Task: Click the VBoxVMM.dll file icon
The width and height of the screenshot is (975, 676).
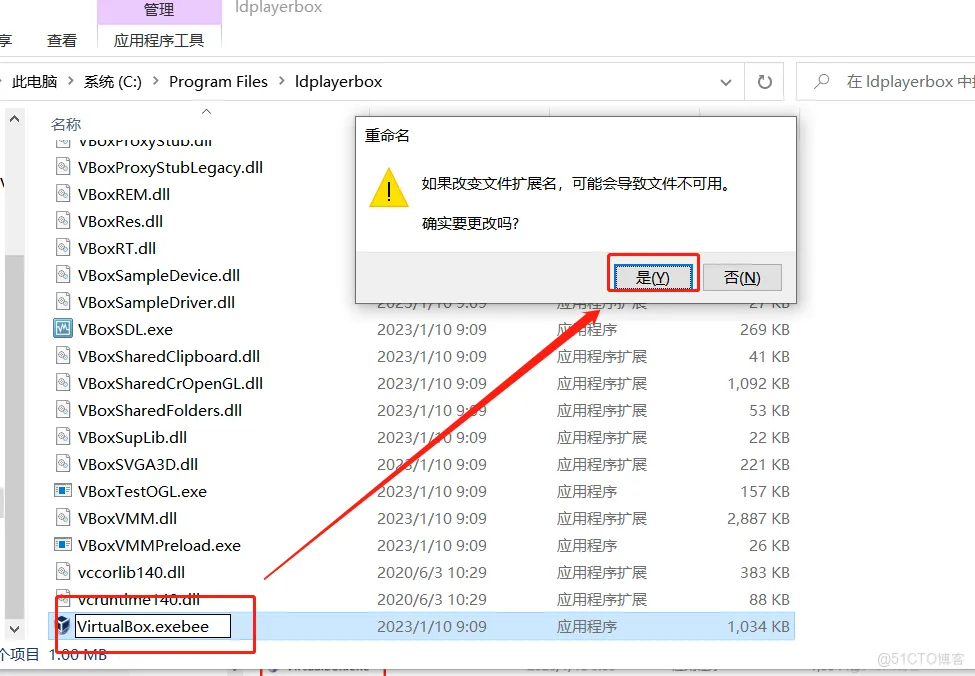Action: pos(62,518)
